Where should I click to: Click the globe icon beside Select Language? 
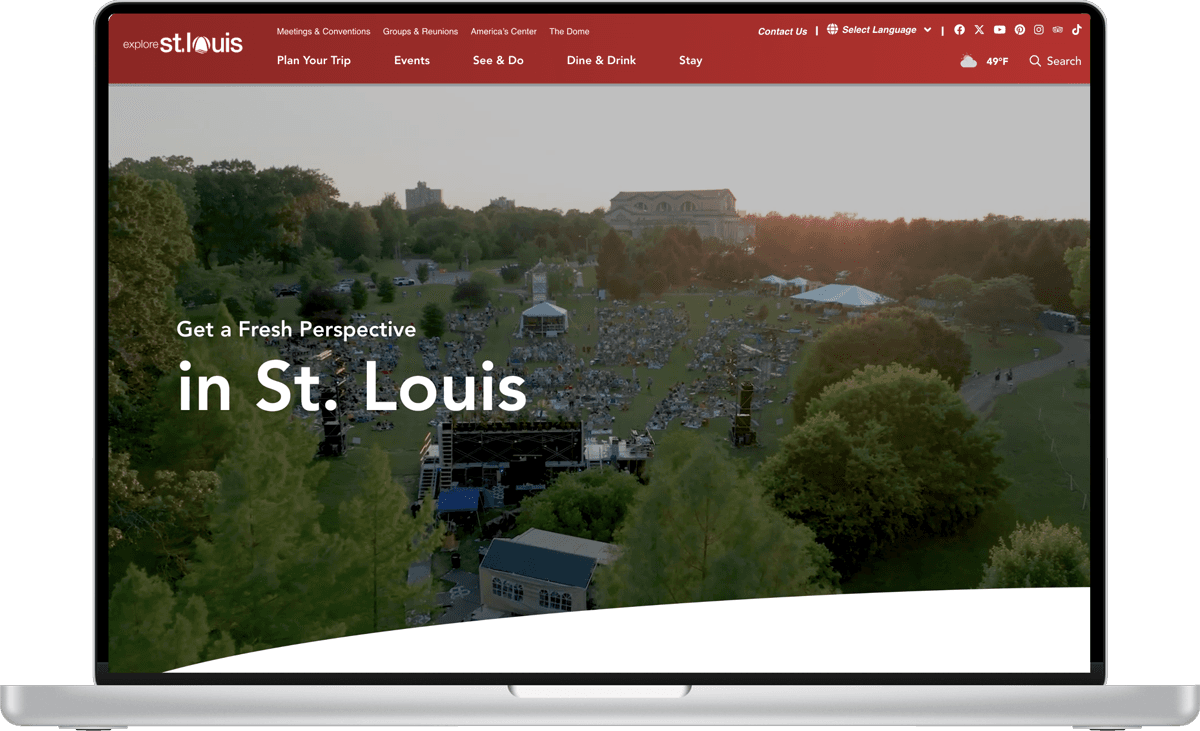[x=832, y=30]
